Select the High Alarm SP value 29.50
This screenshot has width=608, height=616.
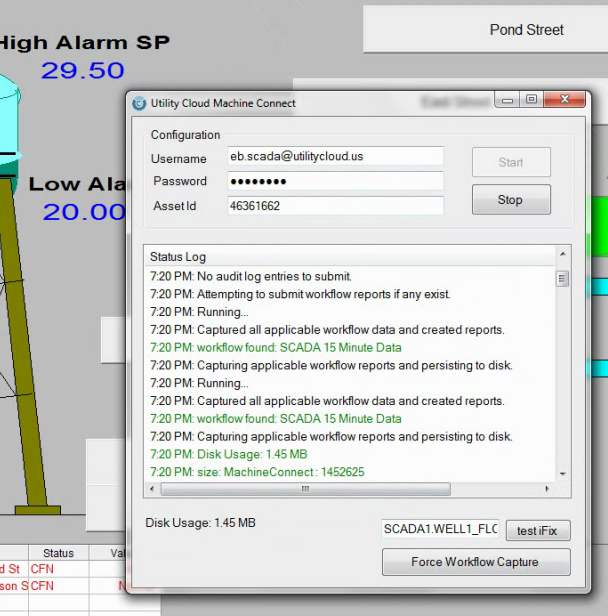pos(83,71)
